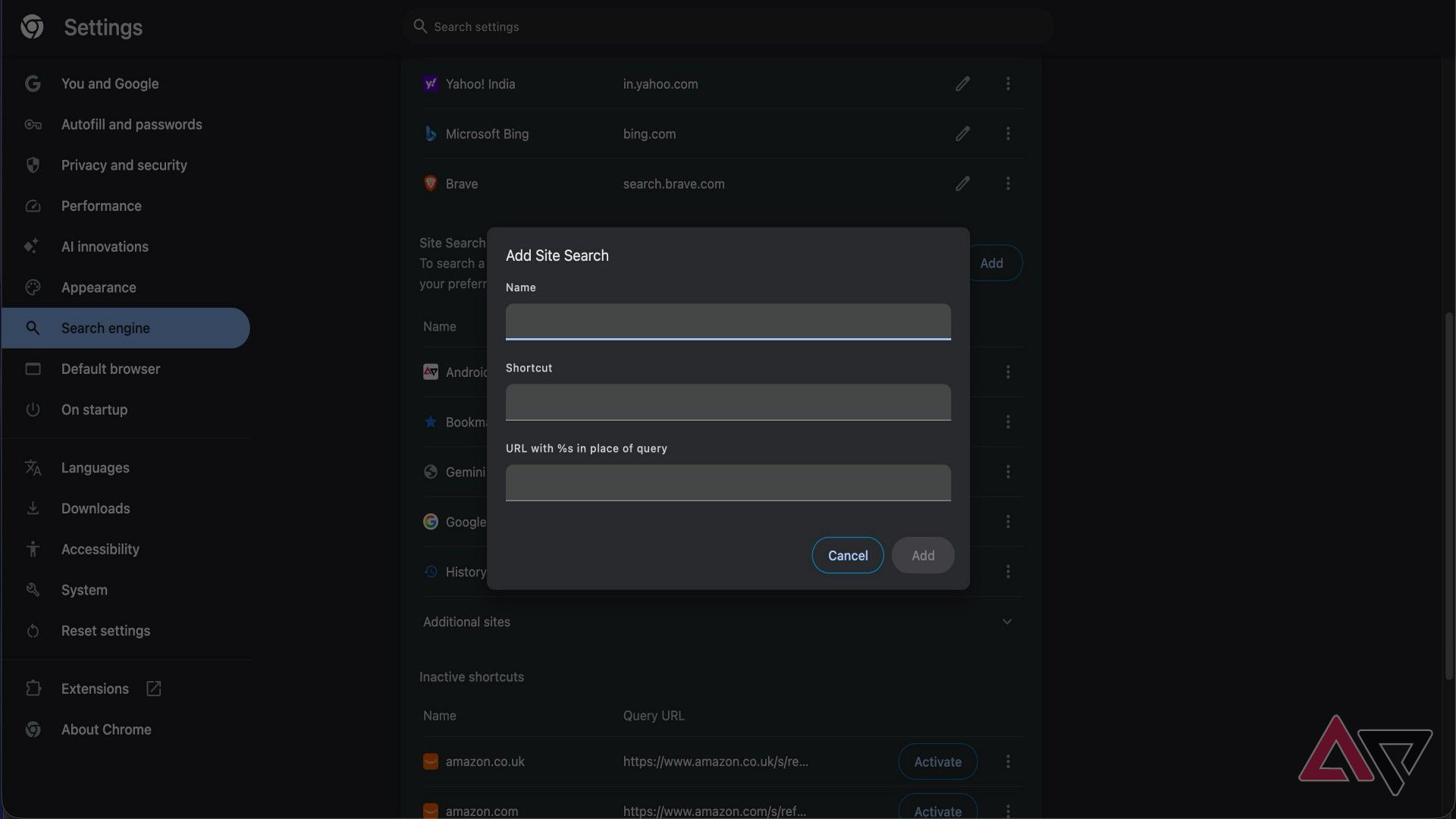The width and height of the screenshot is (1456, 819).
Task: Open three-dot menu for History row
Action: pyautogui.click(x=1008, y=572)
